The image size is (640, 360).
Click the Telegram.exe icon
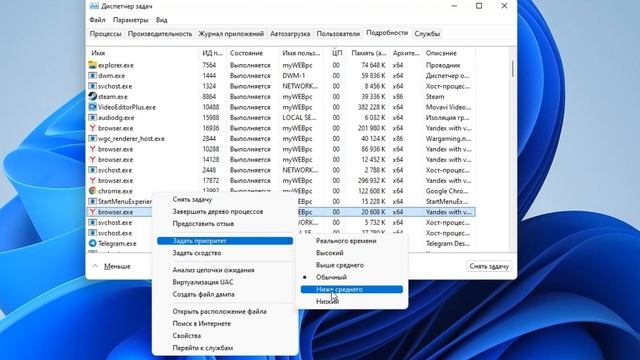92,243
